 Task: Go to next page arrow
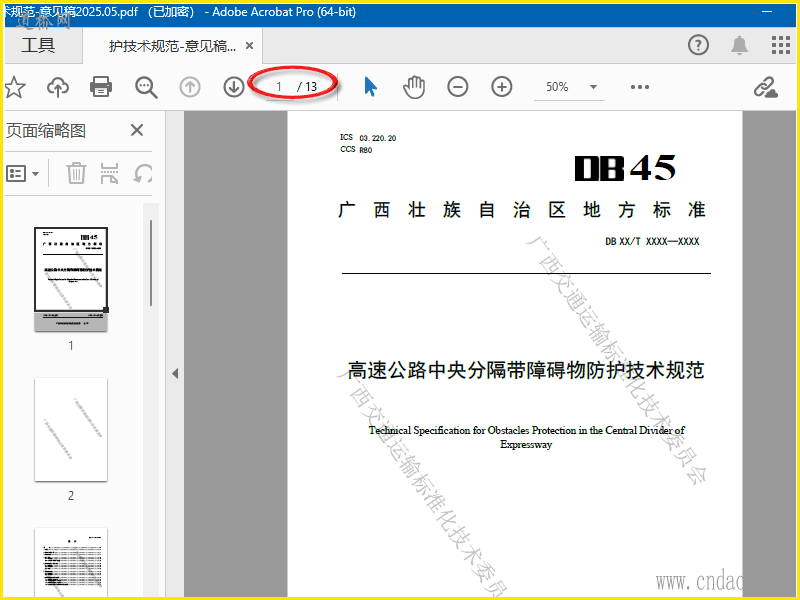point(234,87)
